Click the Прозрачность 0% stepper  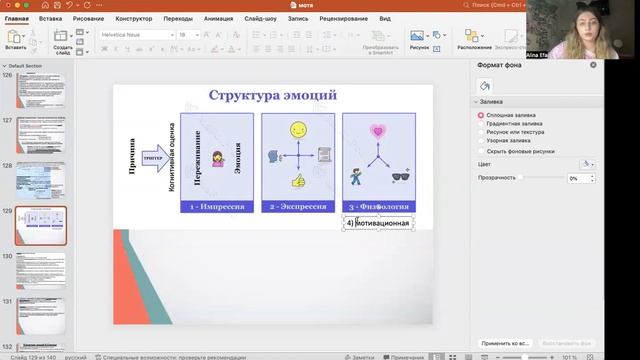point(592,178)
